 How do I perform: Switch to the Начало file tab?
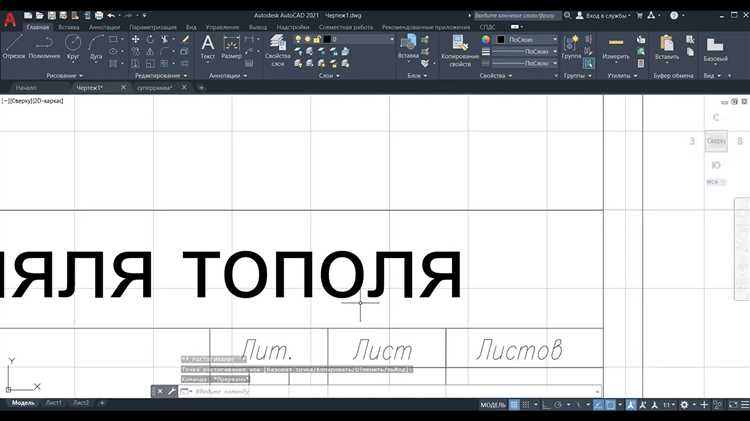click(26, 88)
